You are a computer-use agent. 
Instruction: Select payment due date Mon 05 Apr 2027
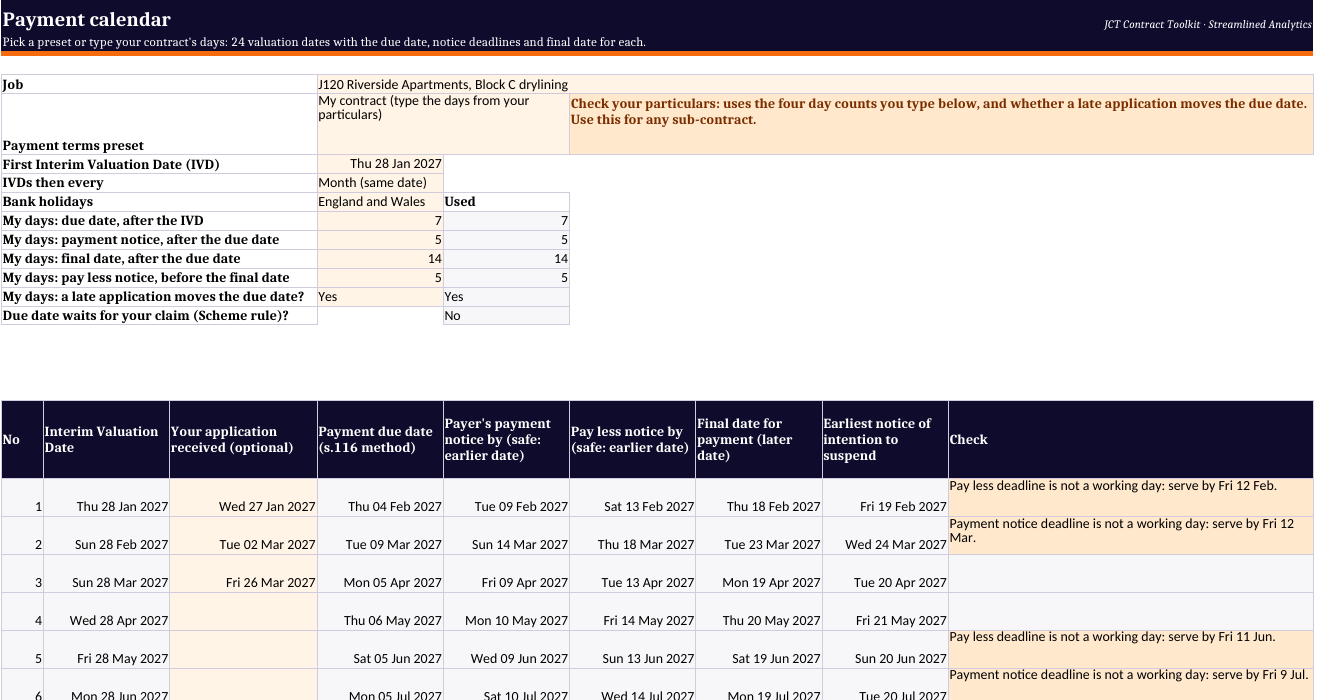[x=380, y=574]
